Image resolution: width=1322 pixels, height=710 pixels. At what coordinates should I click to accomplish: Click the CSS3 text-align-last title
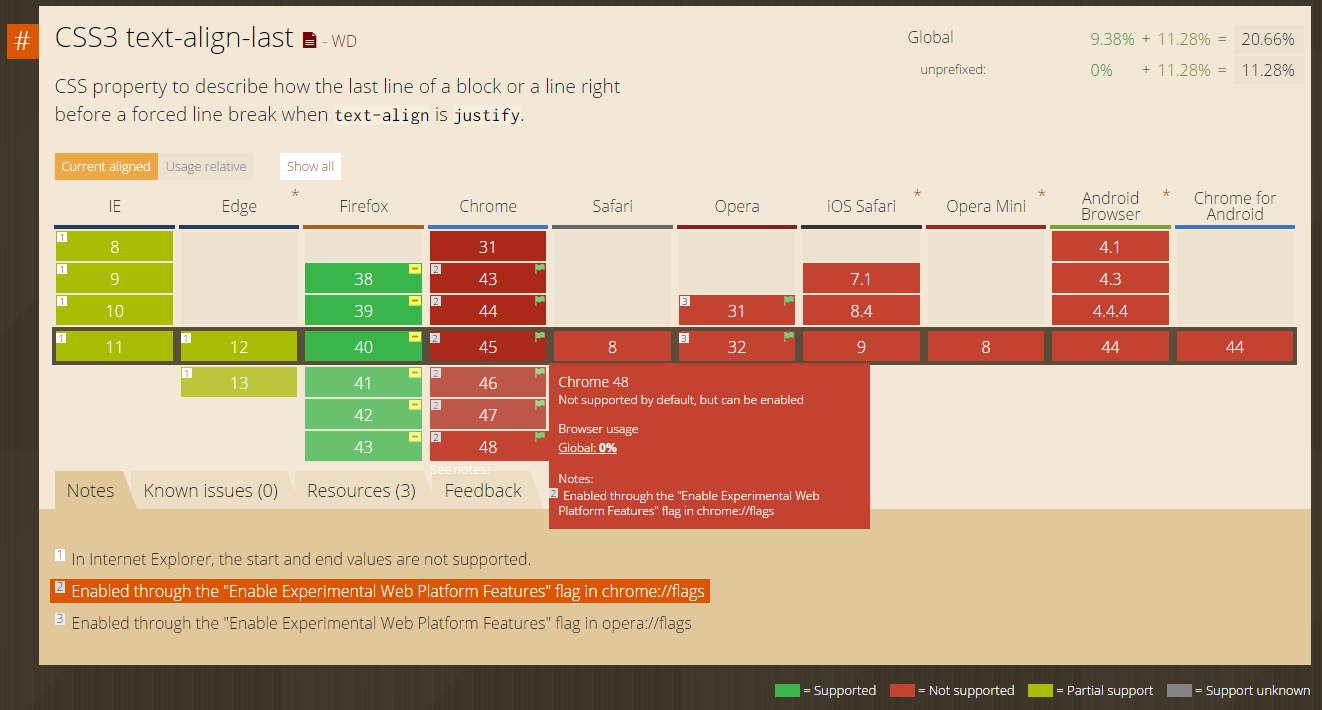coord(174,38)
